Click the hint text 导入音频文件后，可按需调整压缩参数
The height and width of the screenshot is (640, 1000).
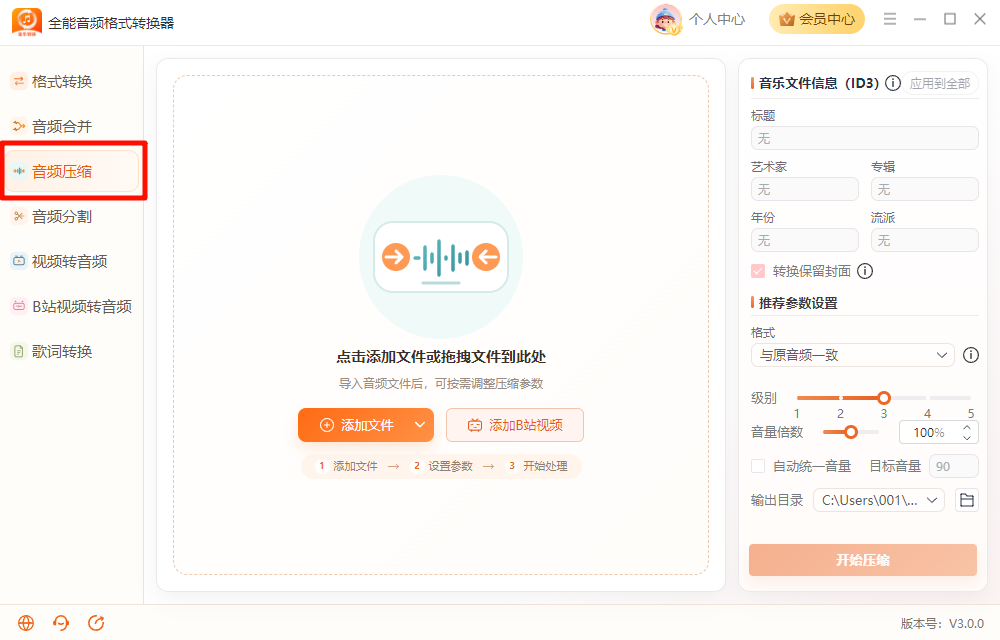click(x=441, y=384)
